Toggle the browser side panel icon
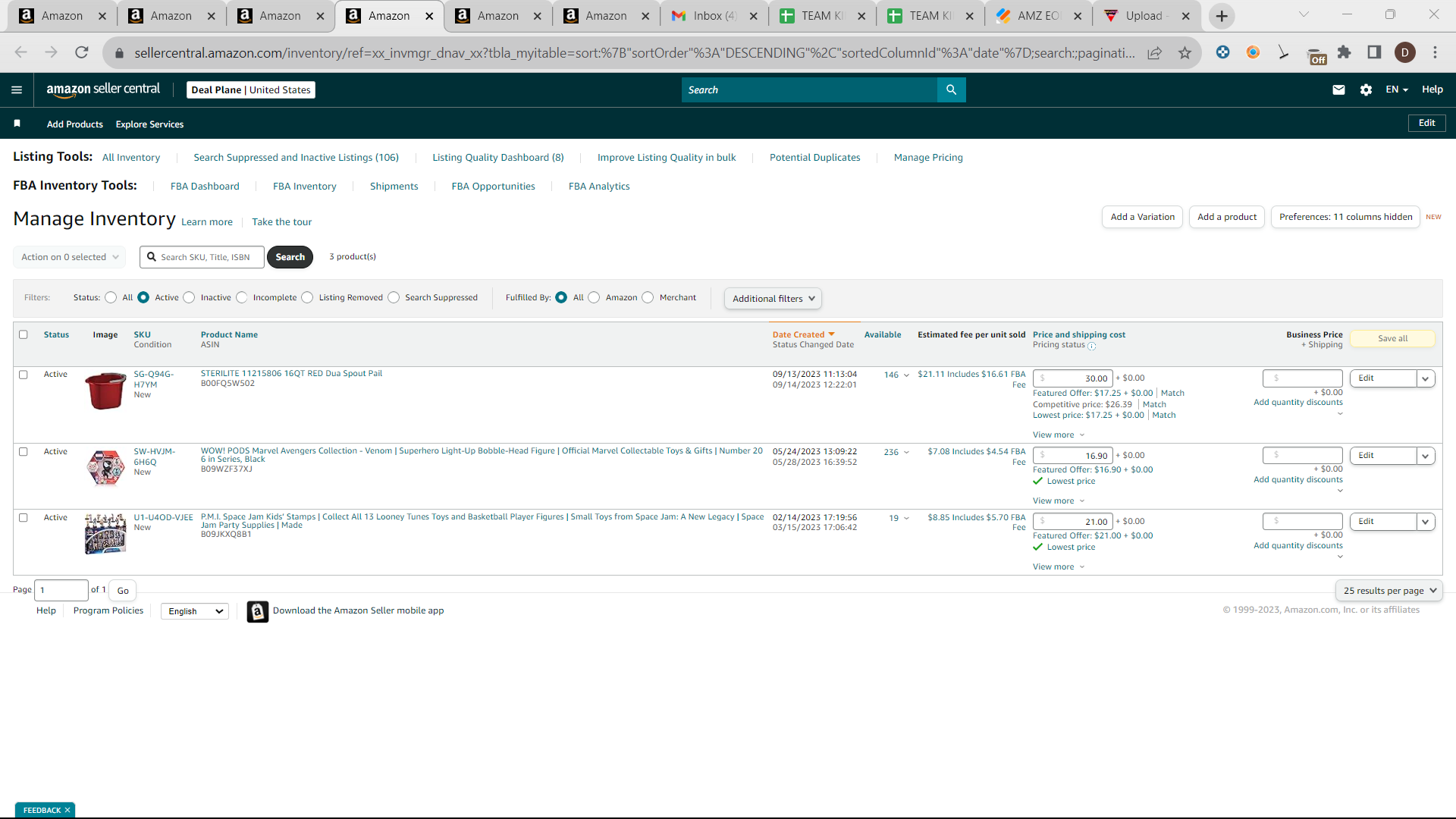 pyautogui.click(x=1374, y=52)
